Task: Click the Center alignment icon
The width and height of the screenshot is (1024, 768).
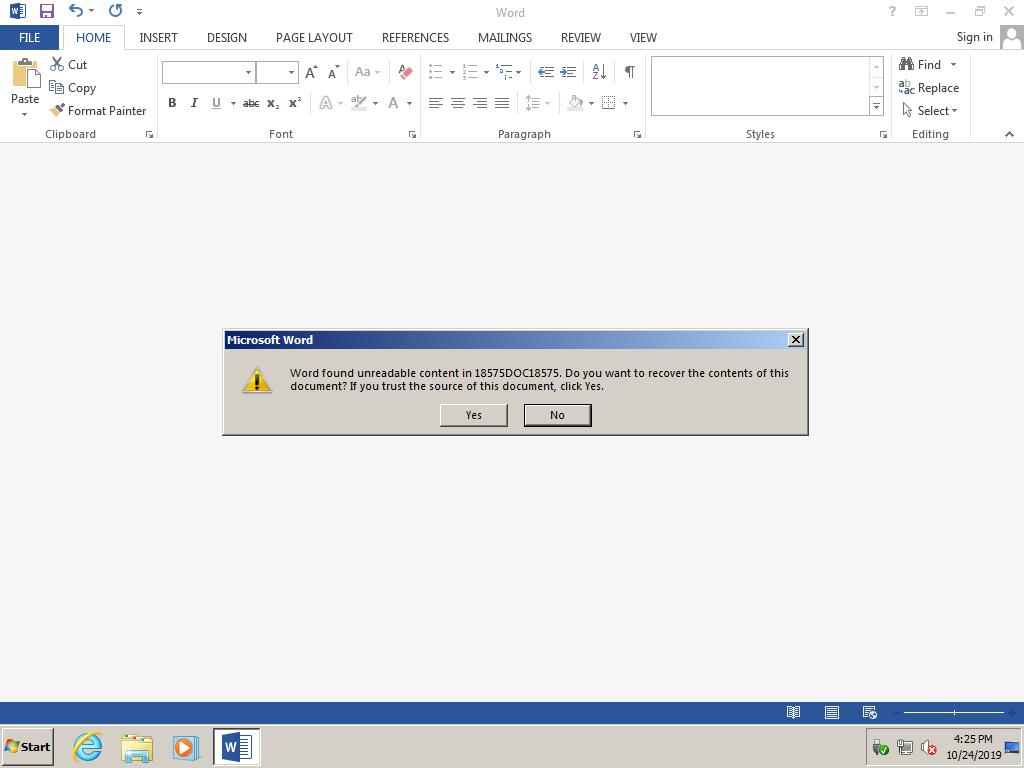Action: (x=458, y=103)
